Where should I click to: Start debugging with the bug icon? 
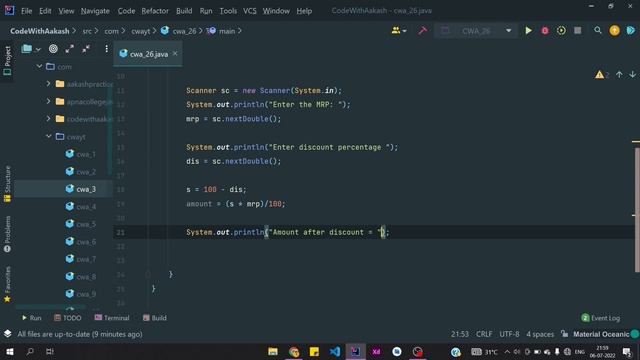[x=544, y=31]
